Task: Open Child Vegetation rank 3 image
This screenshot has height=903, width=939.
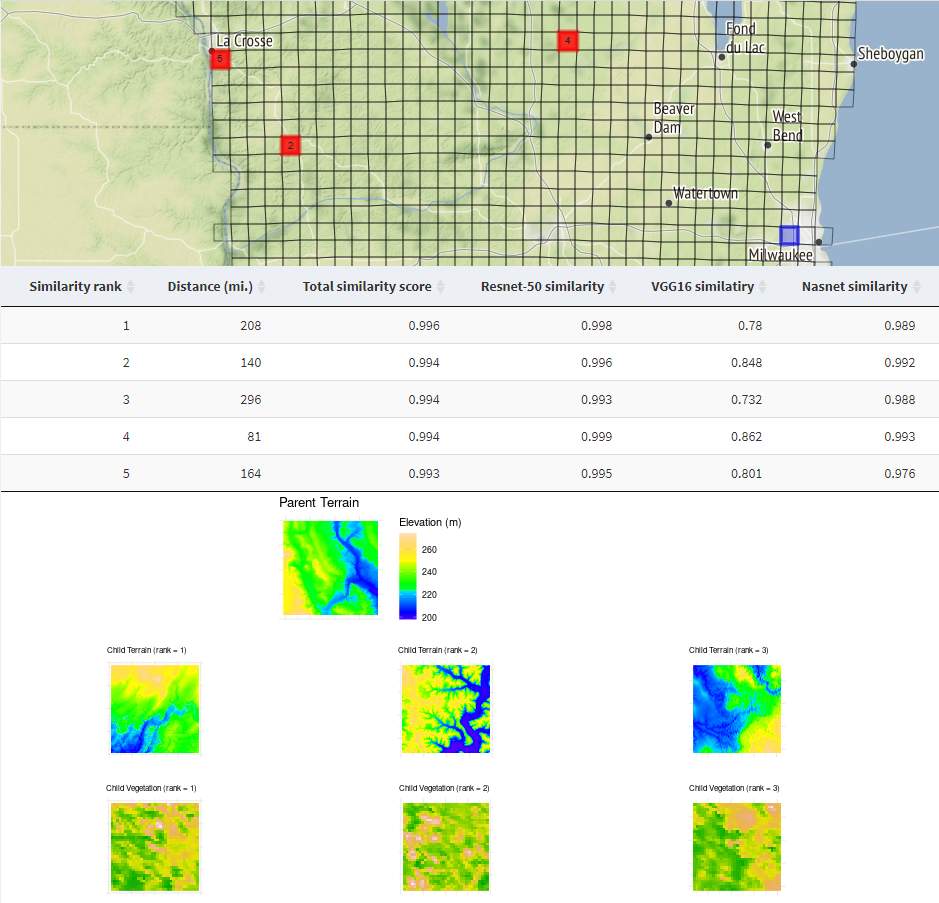Action: (737, 847)
